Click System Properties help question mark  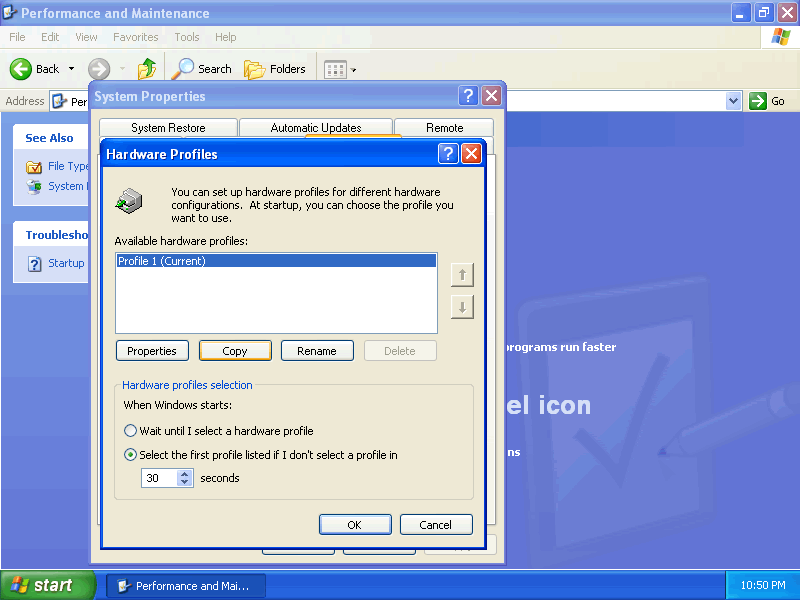(468, 96)
